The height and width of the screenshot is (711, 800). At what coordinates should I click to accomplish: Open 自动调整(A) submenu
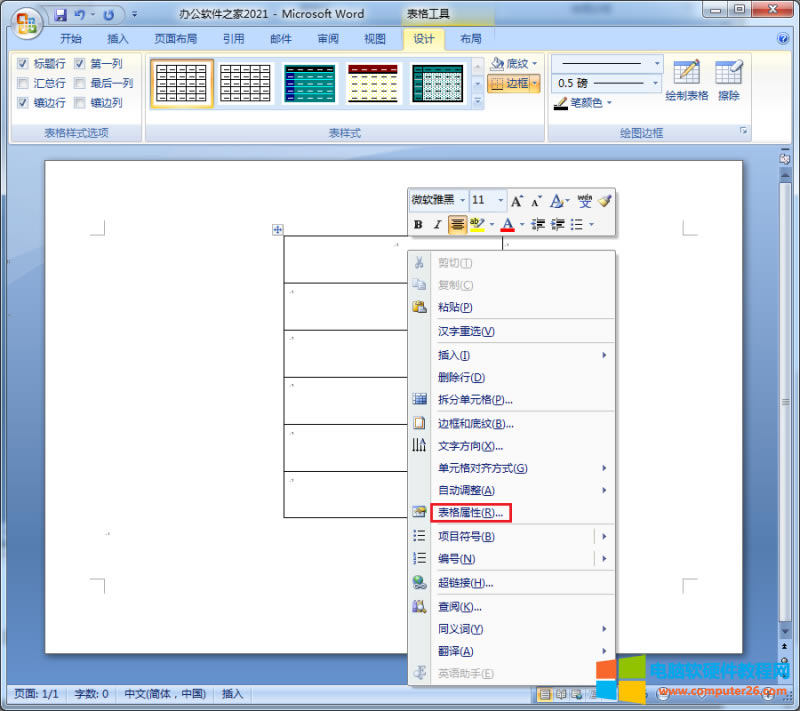pos(512,491)
